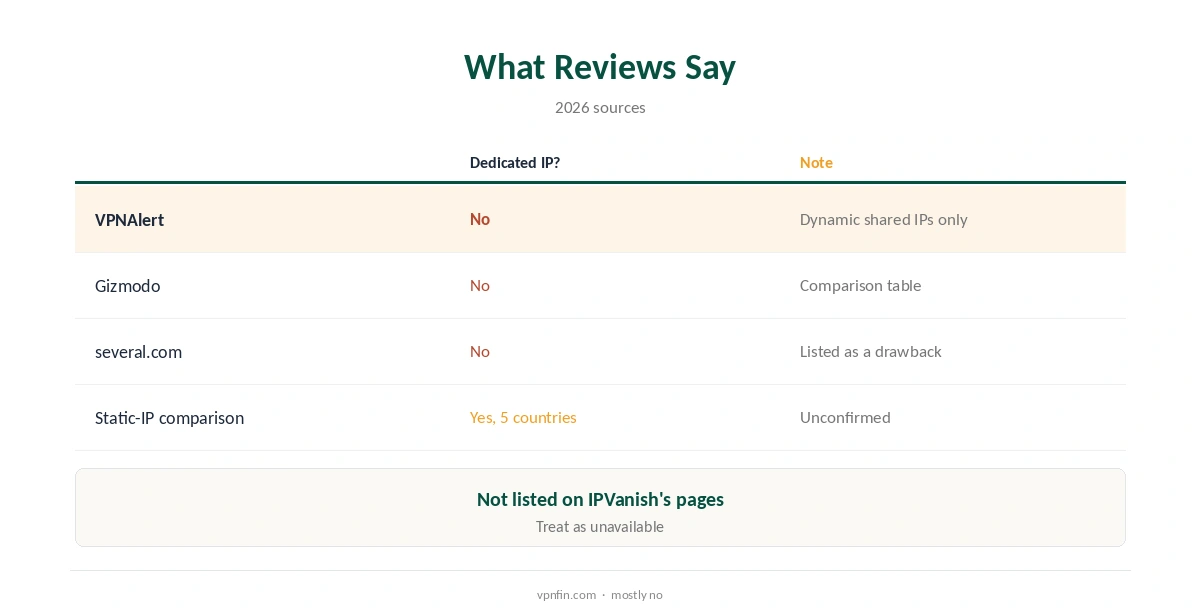Image resolution: width=1200 pixels, height=614 pixels.
Task: Click the "Comparison table" note
Action: tap(860, 285)
